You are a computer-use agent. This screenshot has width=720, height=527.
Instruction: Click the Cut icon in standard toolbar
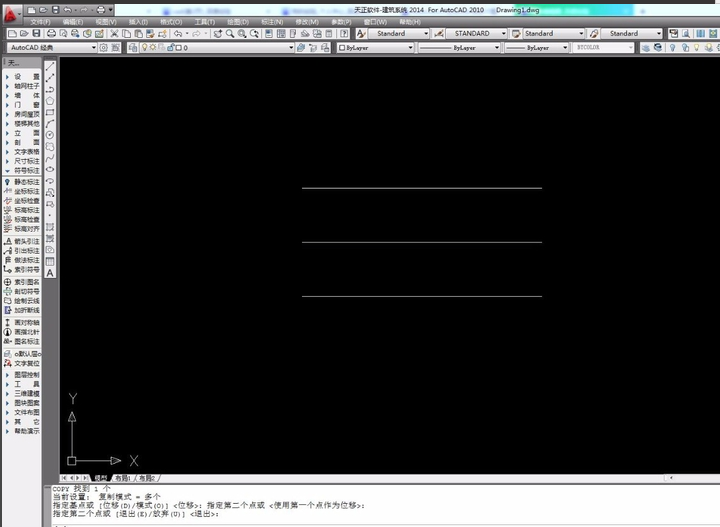(114, 34)
